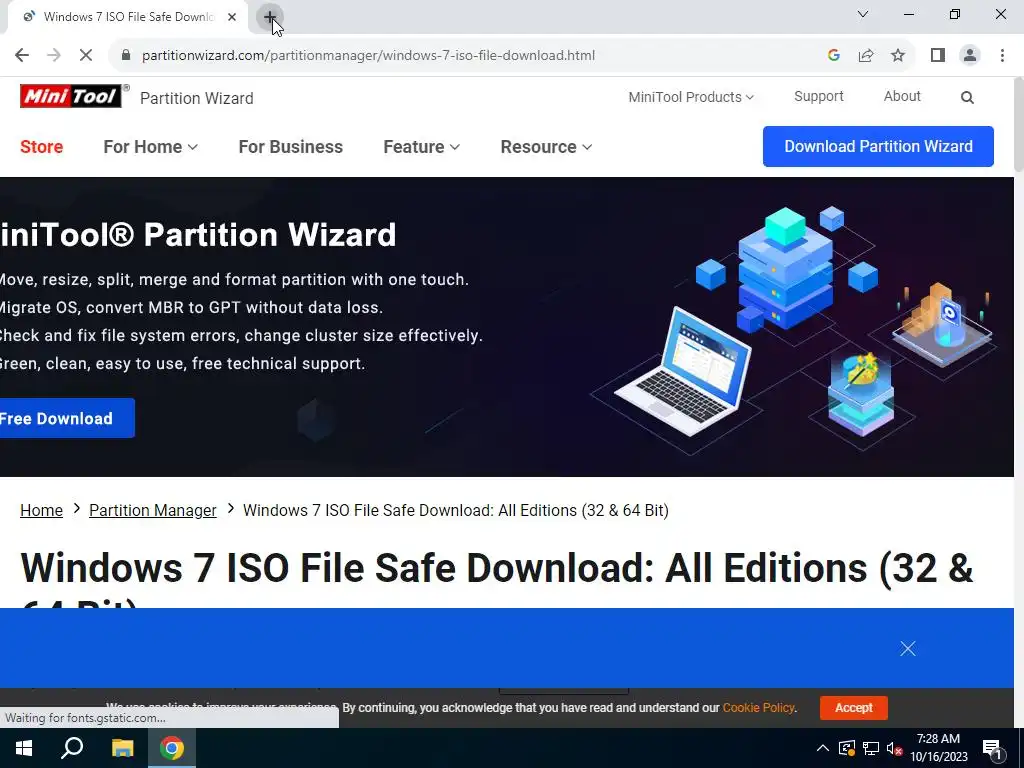This screenshot has height=768, width=1024.
Task: Click the Chrome taskbar icon
Action: pos(172,748)
